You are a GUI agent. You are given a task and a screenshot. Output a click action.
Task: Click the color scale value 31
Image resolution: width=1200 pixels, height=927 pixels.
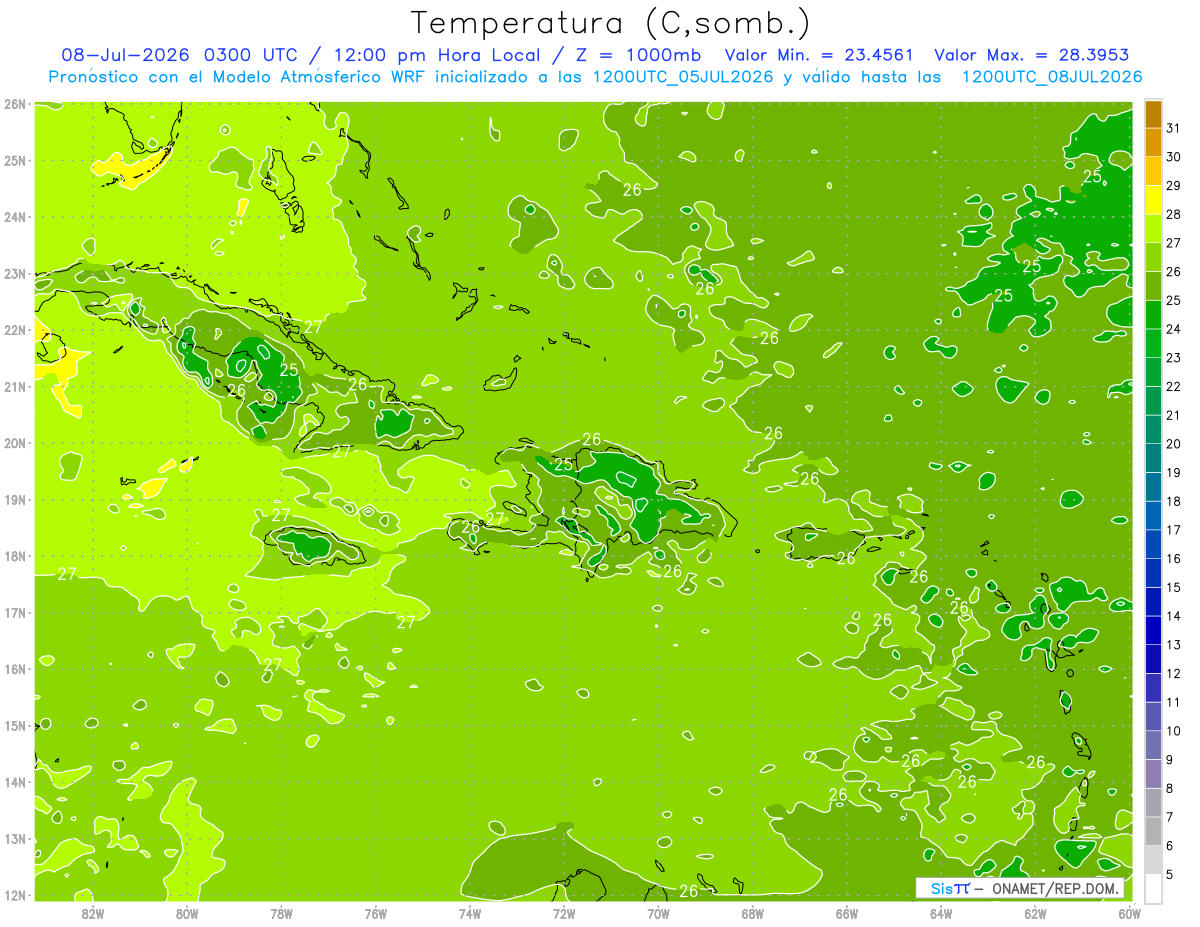coord(1175,128)
